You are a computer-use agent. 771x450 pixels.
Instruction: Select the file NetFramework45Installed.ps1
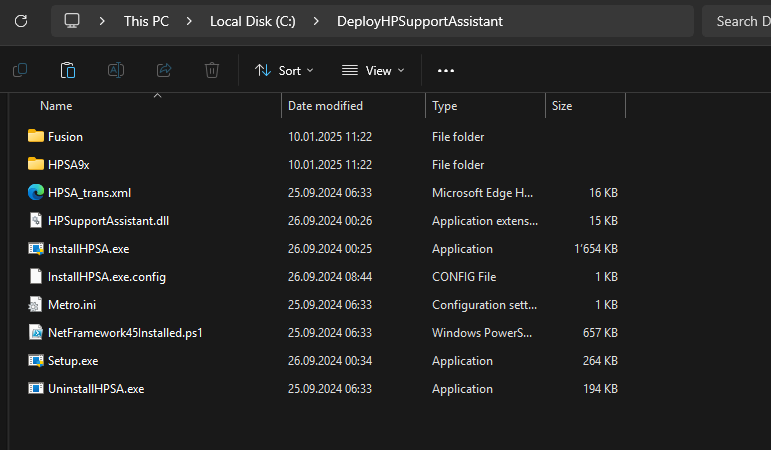pyautogui.click(x=125, y=333)
